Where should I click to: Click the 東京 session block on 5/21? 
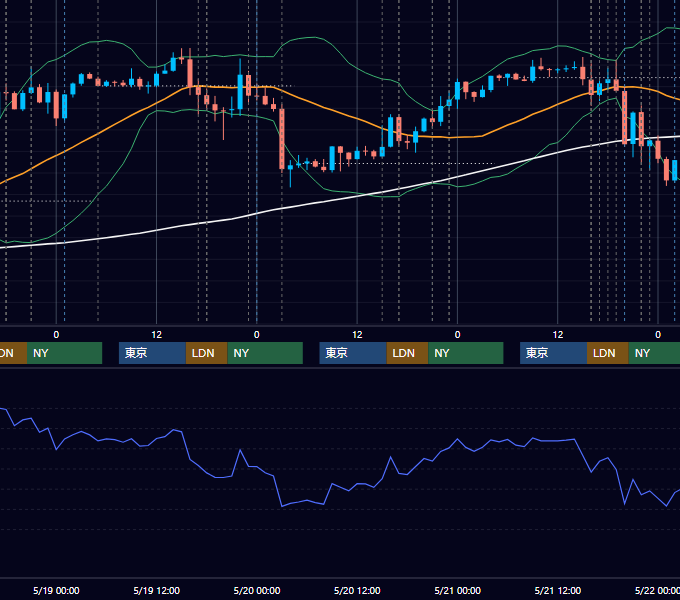(x=553, y=353)
